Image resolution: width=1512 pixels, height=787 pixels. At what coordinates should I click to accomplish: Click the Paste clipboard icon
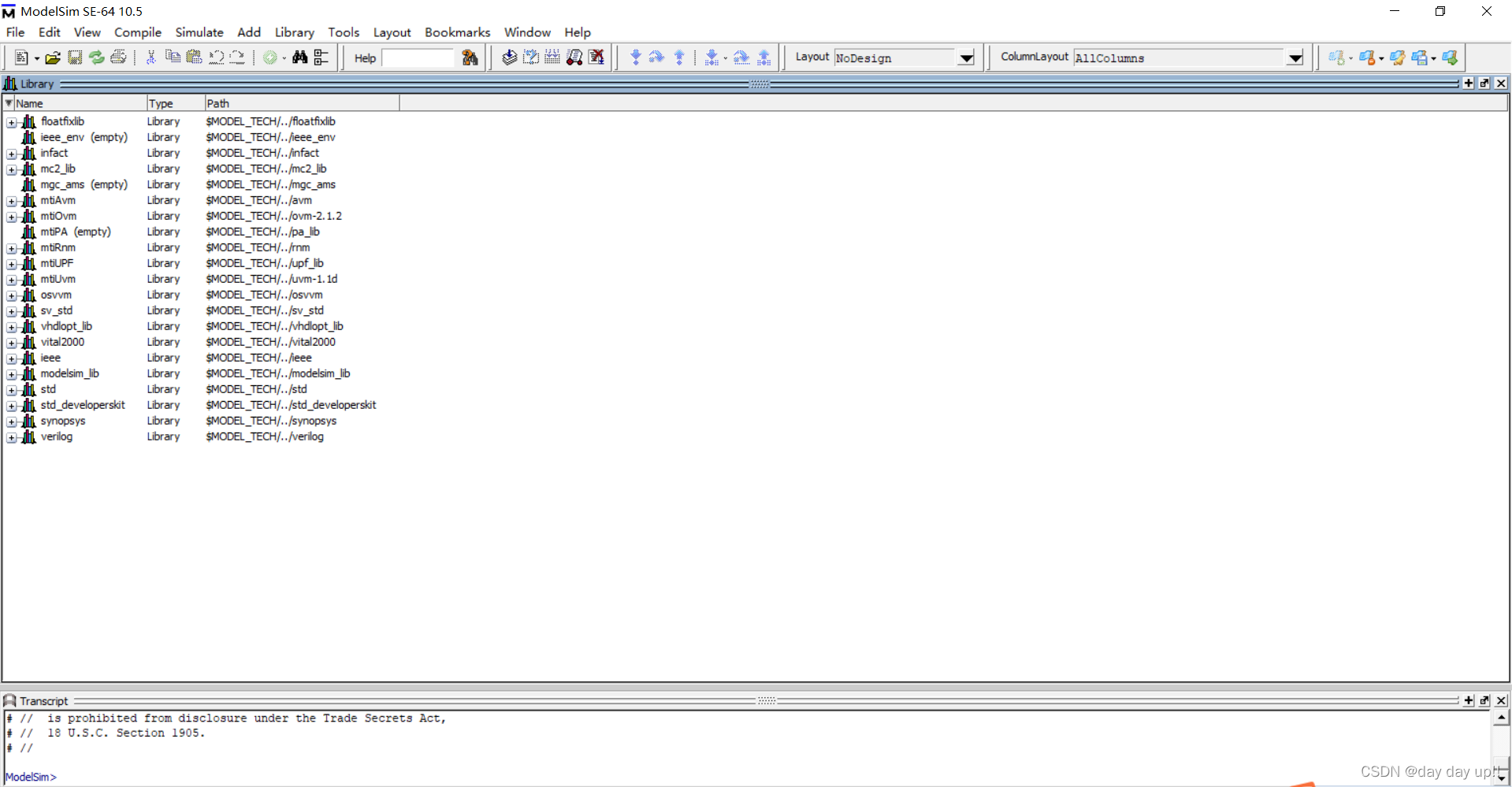pyautogui.click(x=194, y=58)
